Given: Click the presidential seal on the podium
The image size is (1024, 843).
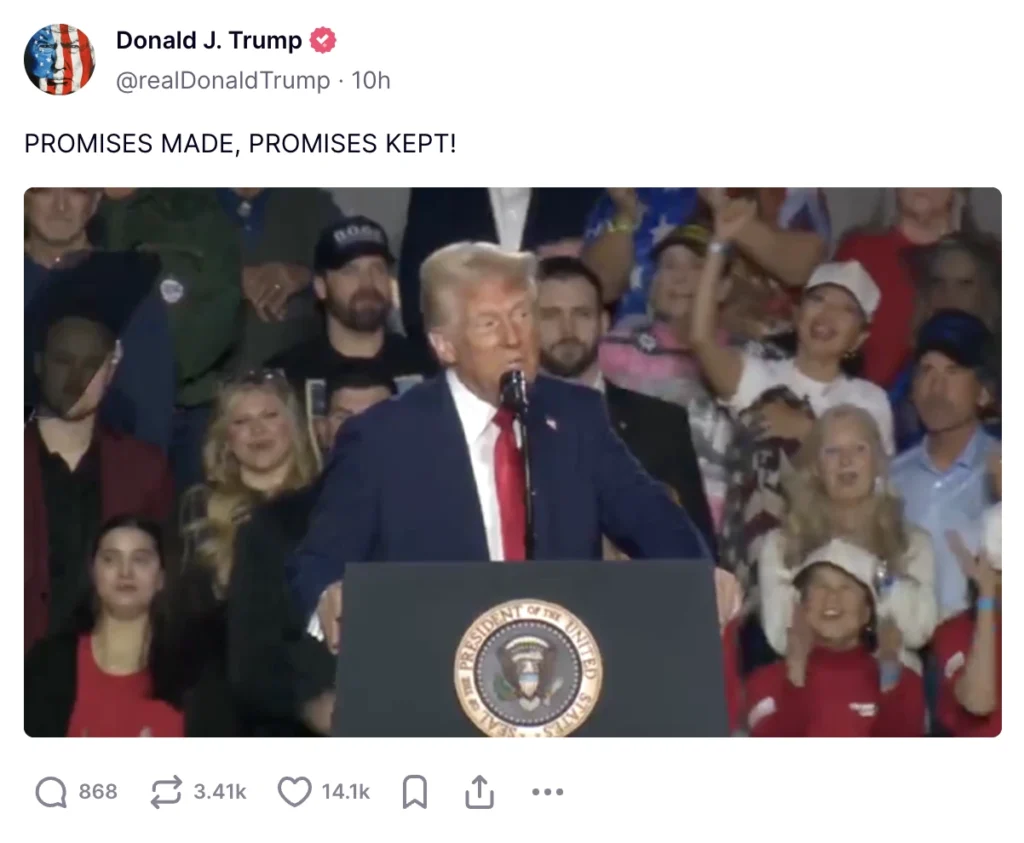Looking at the screenshot, I should 528,668.
